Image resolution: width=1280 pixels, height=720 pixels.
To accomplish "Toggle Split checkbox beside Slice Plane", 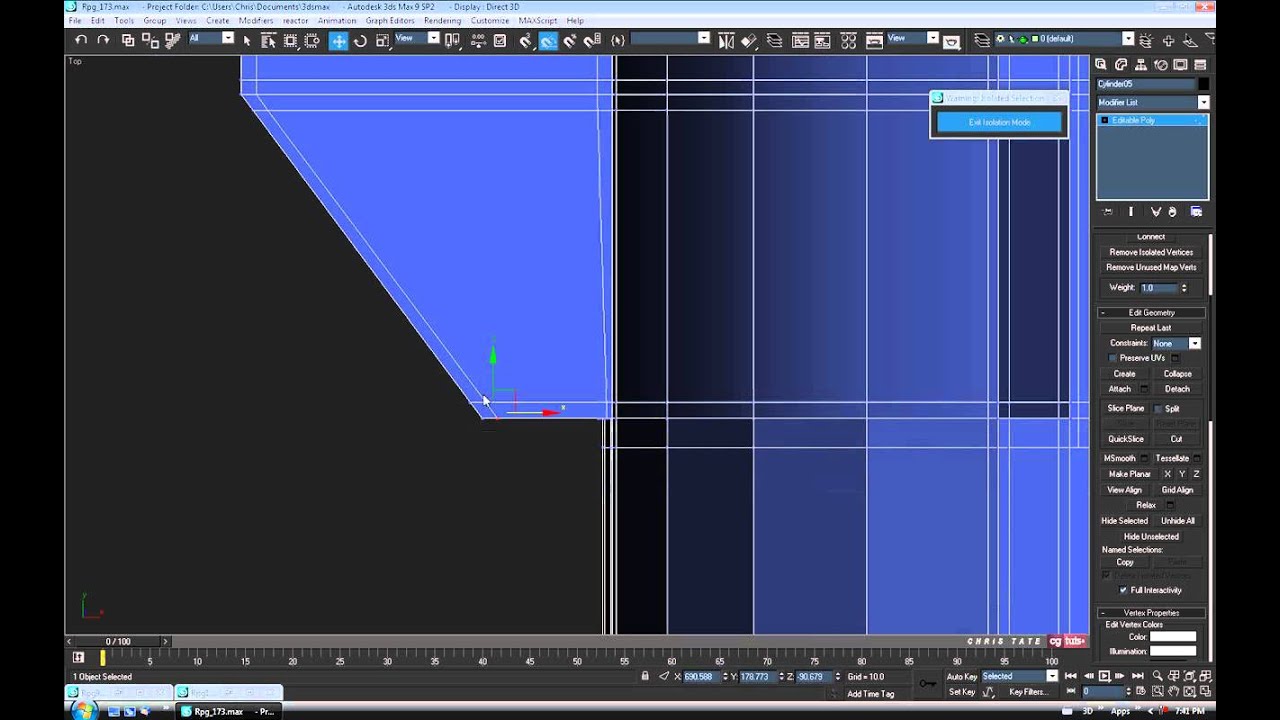I will click(1159, 409).
